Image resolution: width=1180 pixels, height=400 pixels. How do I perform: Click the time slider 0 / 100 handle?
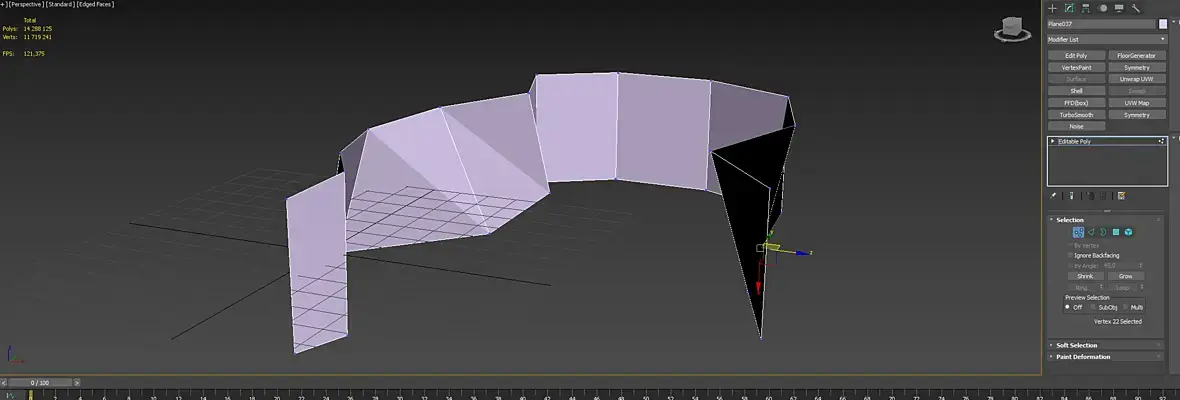[x=38, y=383]
